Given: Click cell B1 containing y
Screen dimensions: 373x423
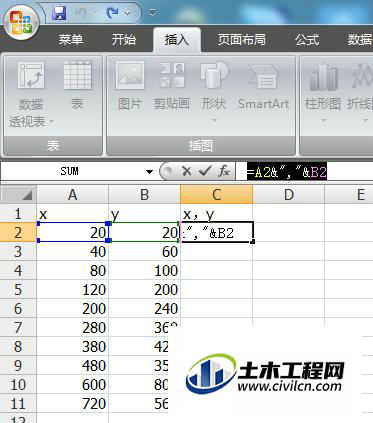Looking at the screenshot, I should point(144,213).
